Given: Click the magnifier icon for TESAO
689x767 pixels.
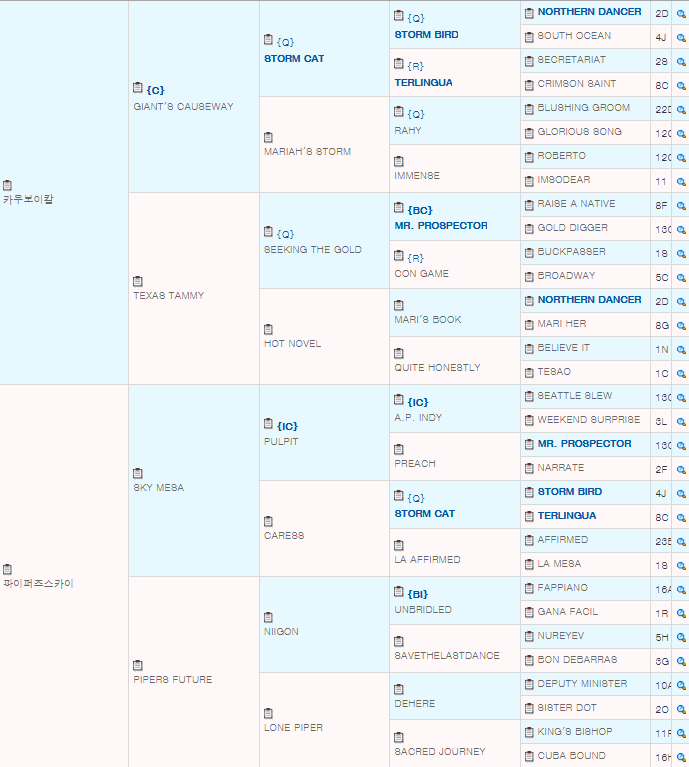Looking at the screenshot, I should [681, 373].
